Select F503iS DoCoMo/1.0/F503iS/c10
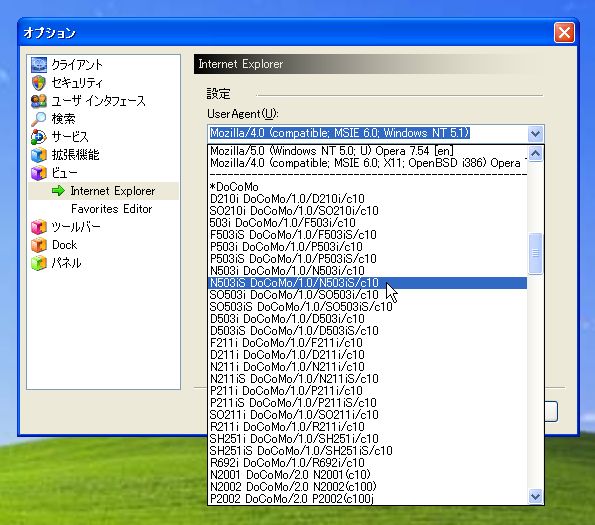Image resolution: width=595 pixels, height=525 pixels. coord(367,235)
